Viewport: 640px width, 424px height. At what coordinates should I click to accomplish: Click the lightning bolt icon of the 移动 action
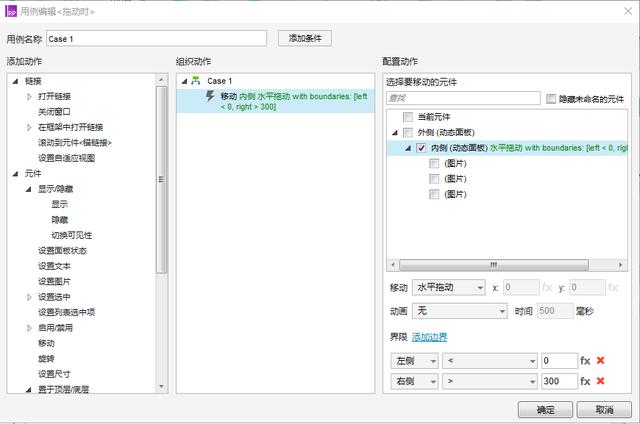pos(209,96)
